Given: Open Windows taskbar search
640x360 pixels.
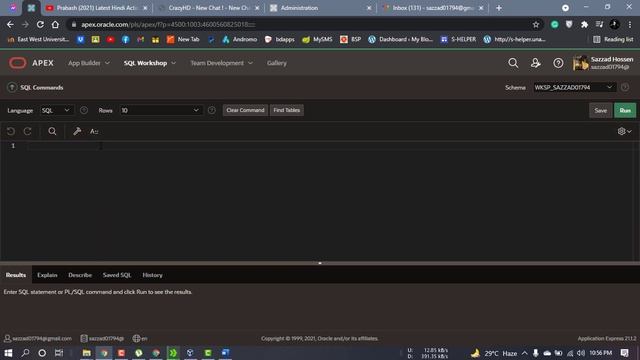Looking at the screenshot, I should pos(25,353).
